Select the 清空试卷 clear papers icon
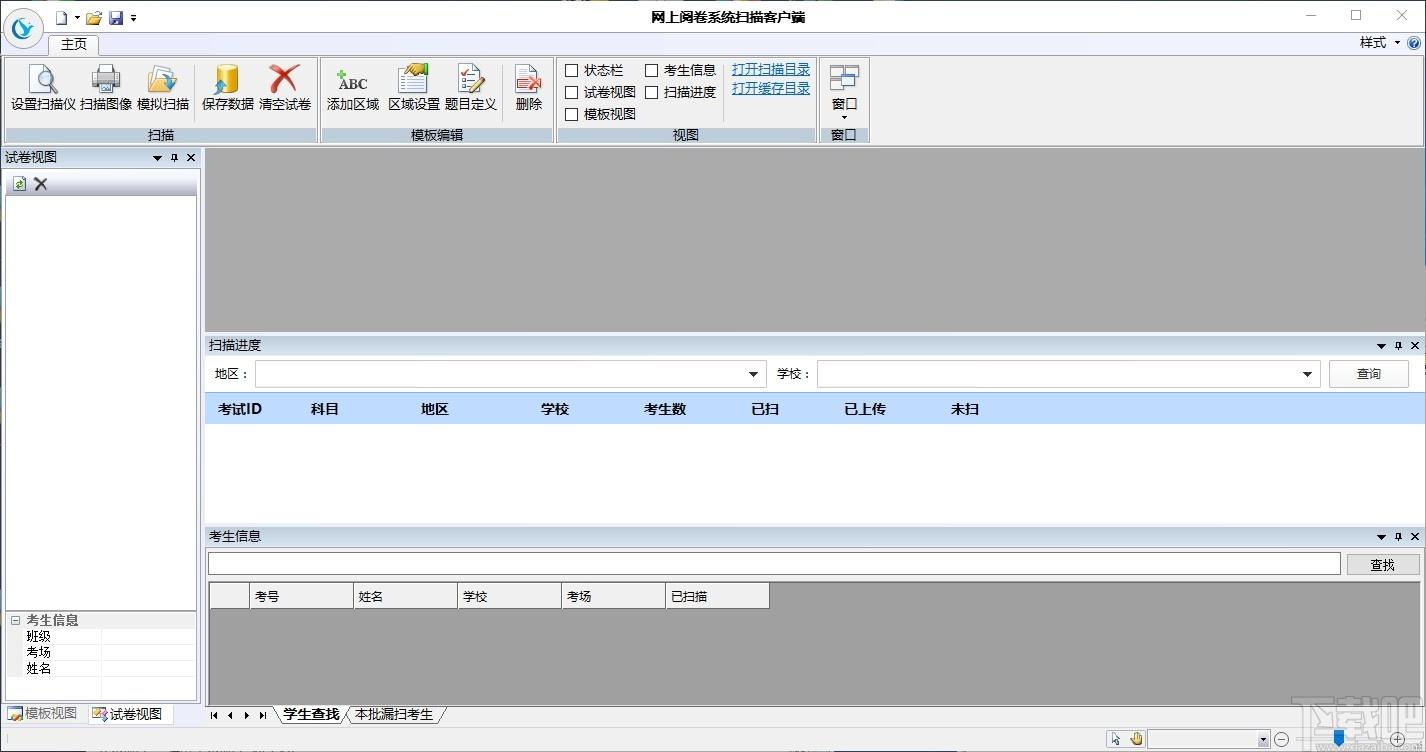The width and height of the screenshot is (1426, 752). [285, 88]
